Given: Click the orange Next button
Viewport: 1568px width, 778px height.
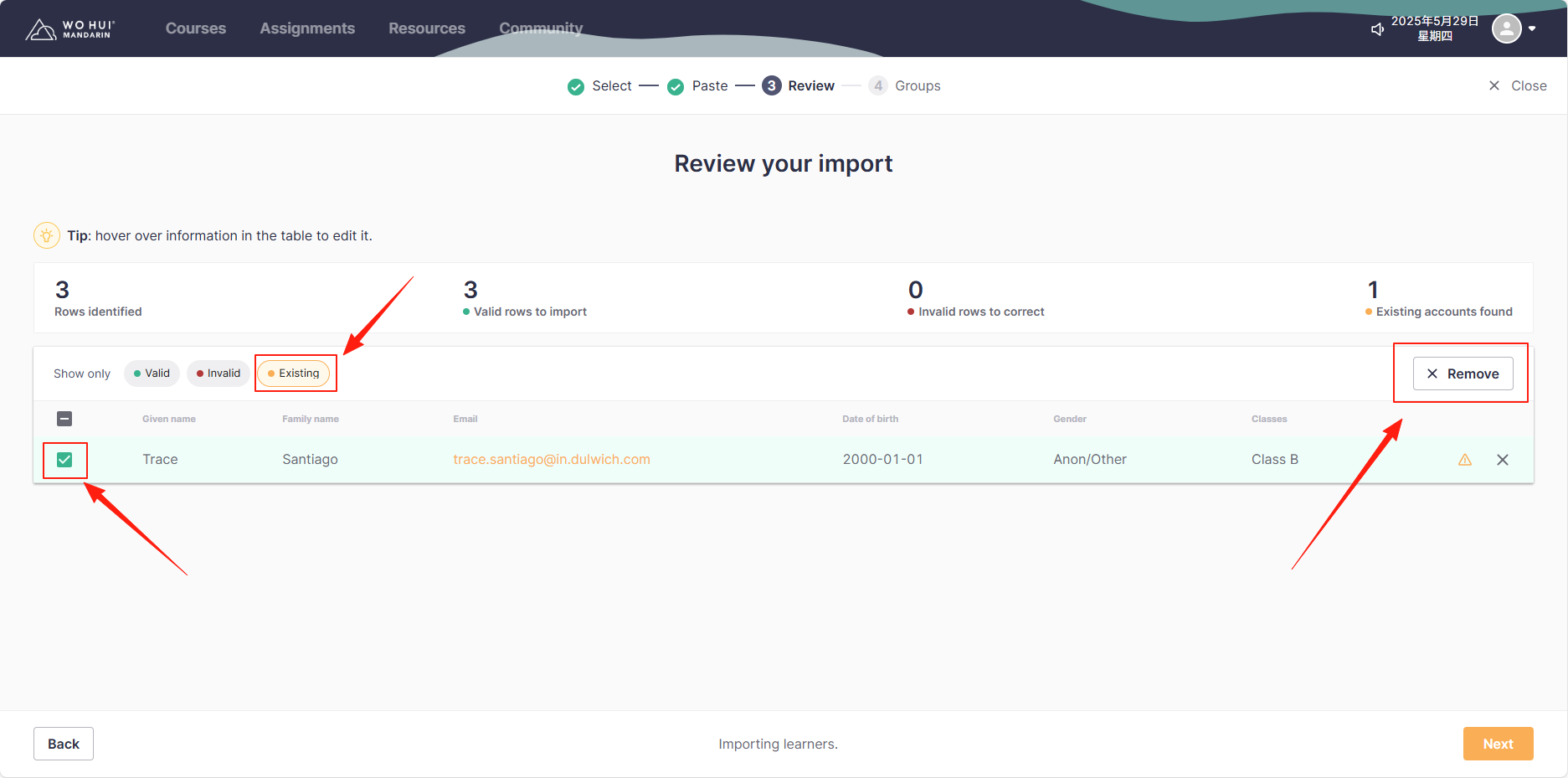Looking at the screenshot, I should click(x=1498, y=744).
